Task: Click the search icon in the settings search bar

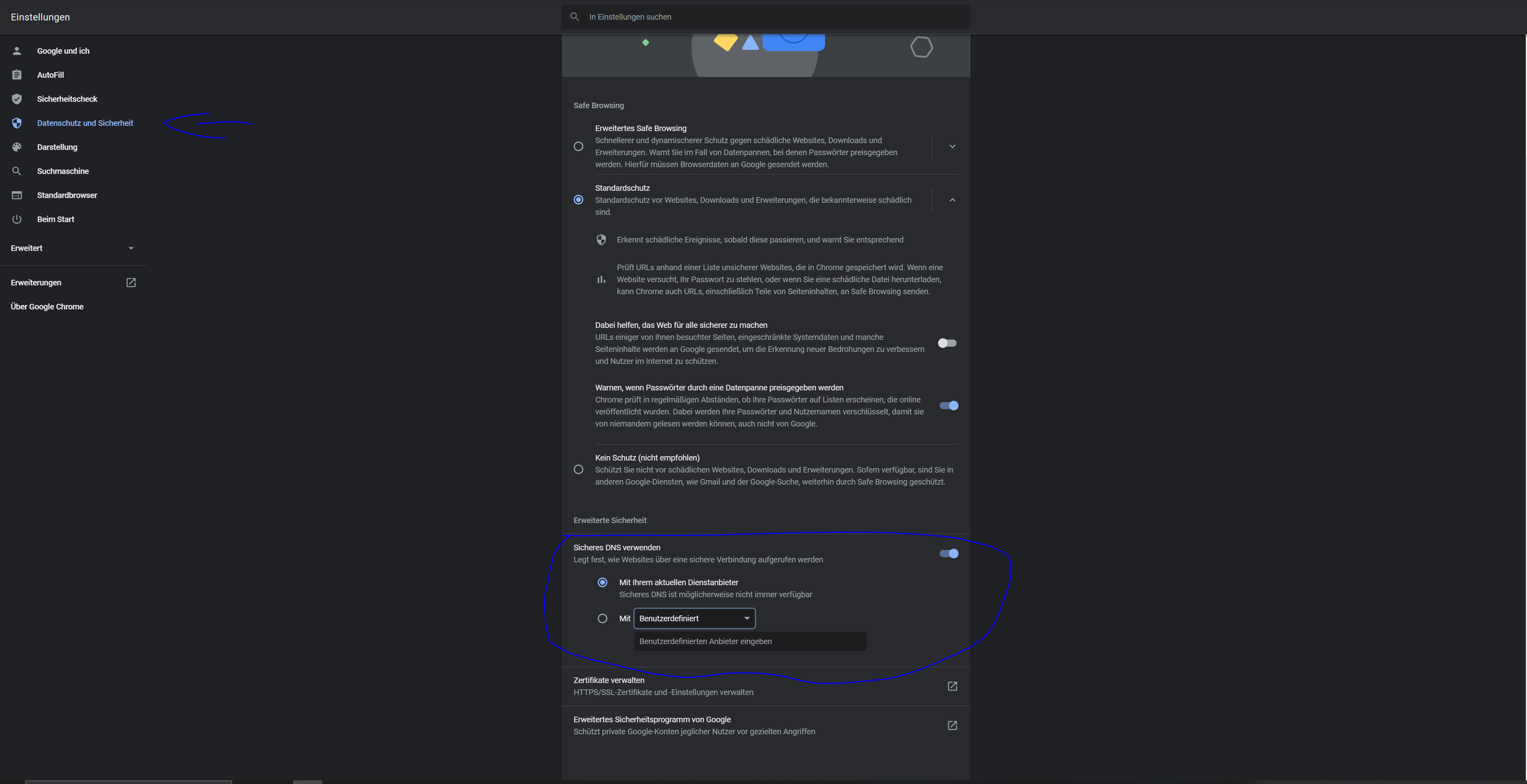Action: pos(574,16)
